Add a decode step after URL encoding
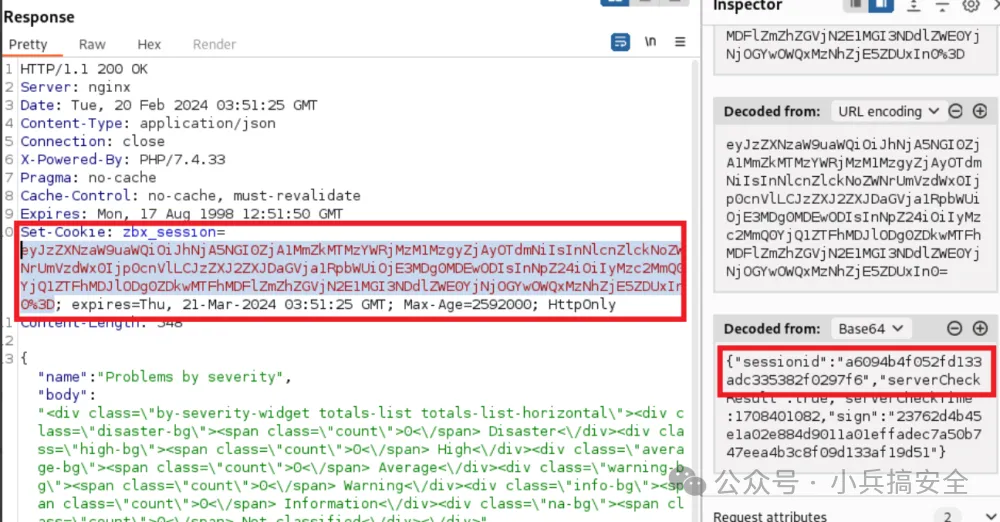1000x522 pixels. [980, 111]
